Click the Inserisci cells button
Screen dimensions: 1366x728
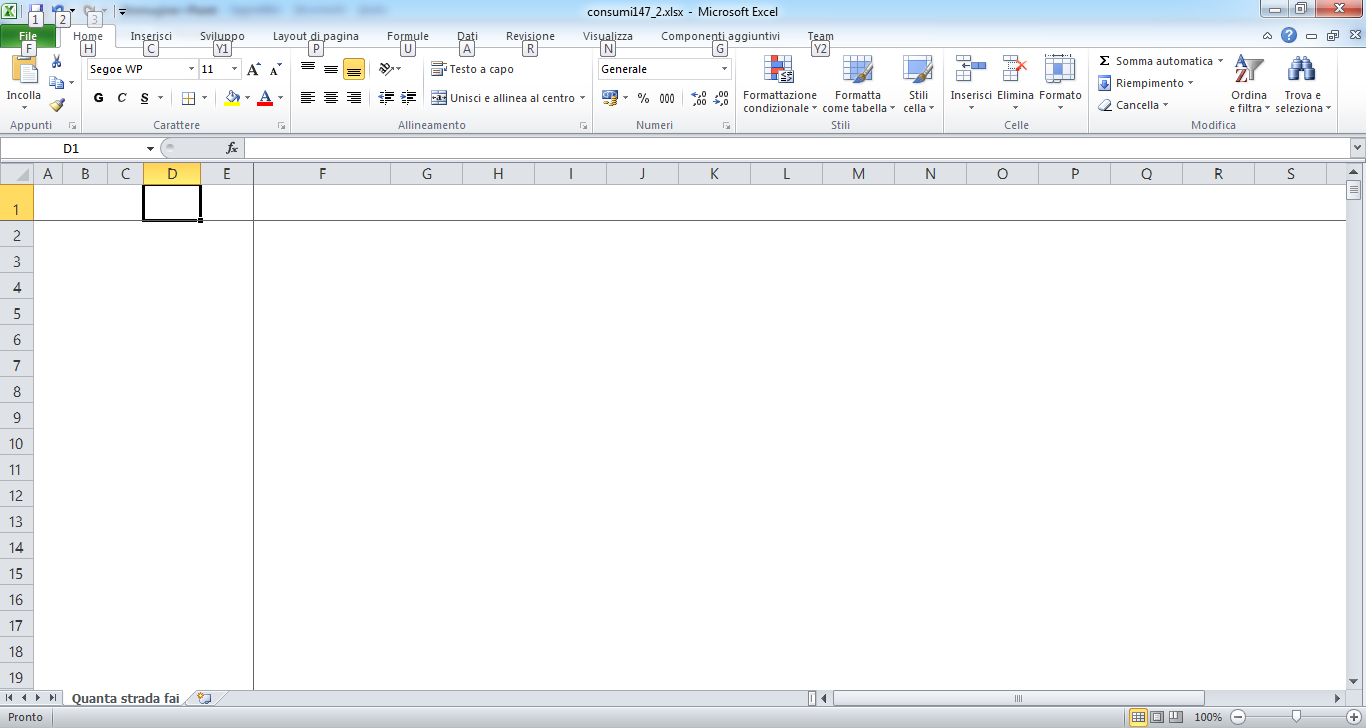tap(970, 84)
